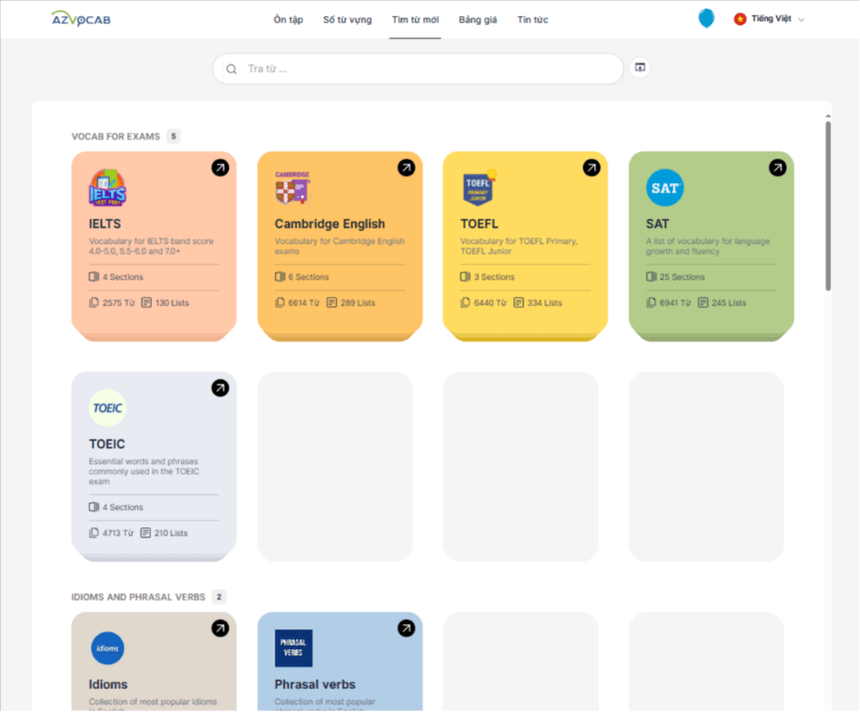Open the Cambridge English title
Screen dimensions: 860x712
(330, 224)
